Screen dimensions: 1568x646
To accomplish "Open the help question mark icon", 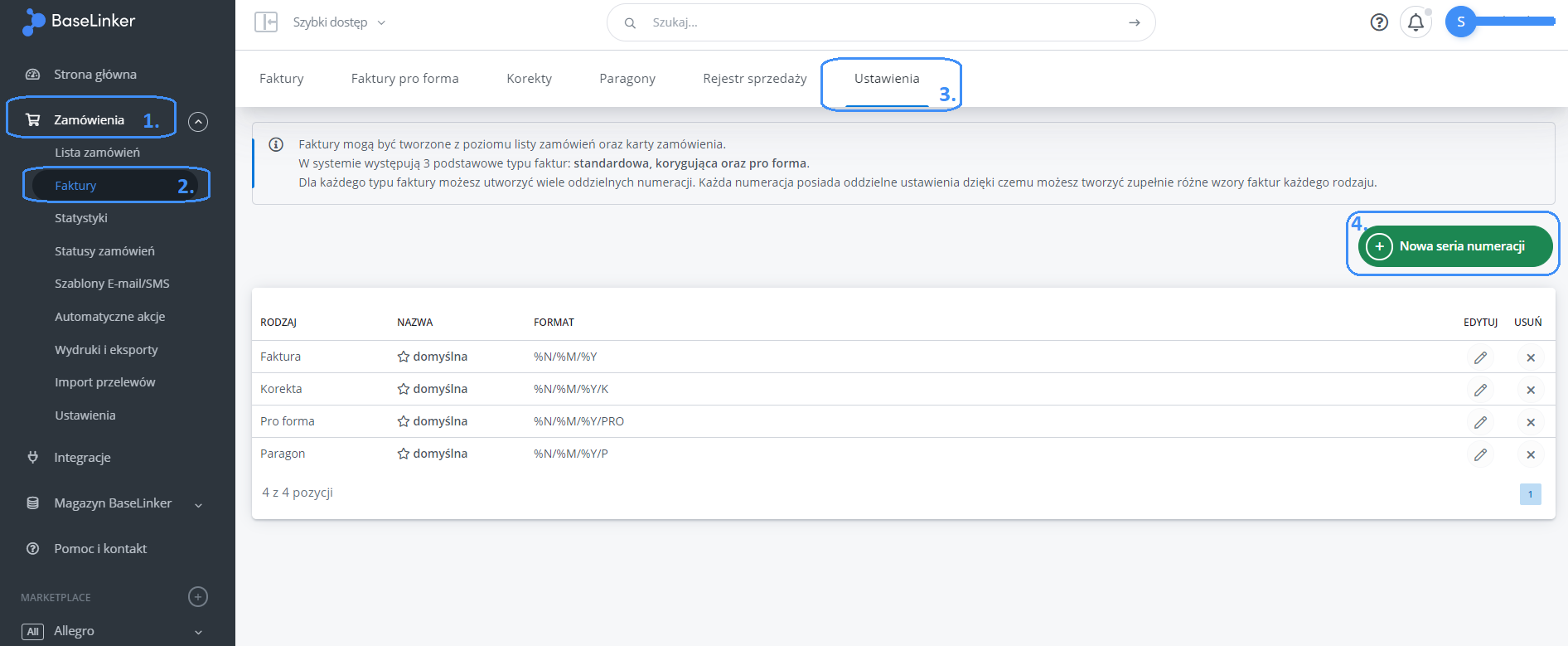I will click(x=1379, y=22).
